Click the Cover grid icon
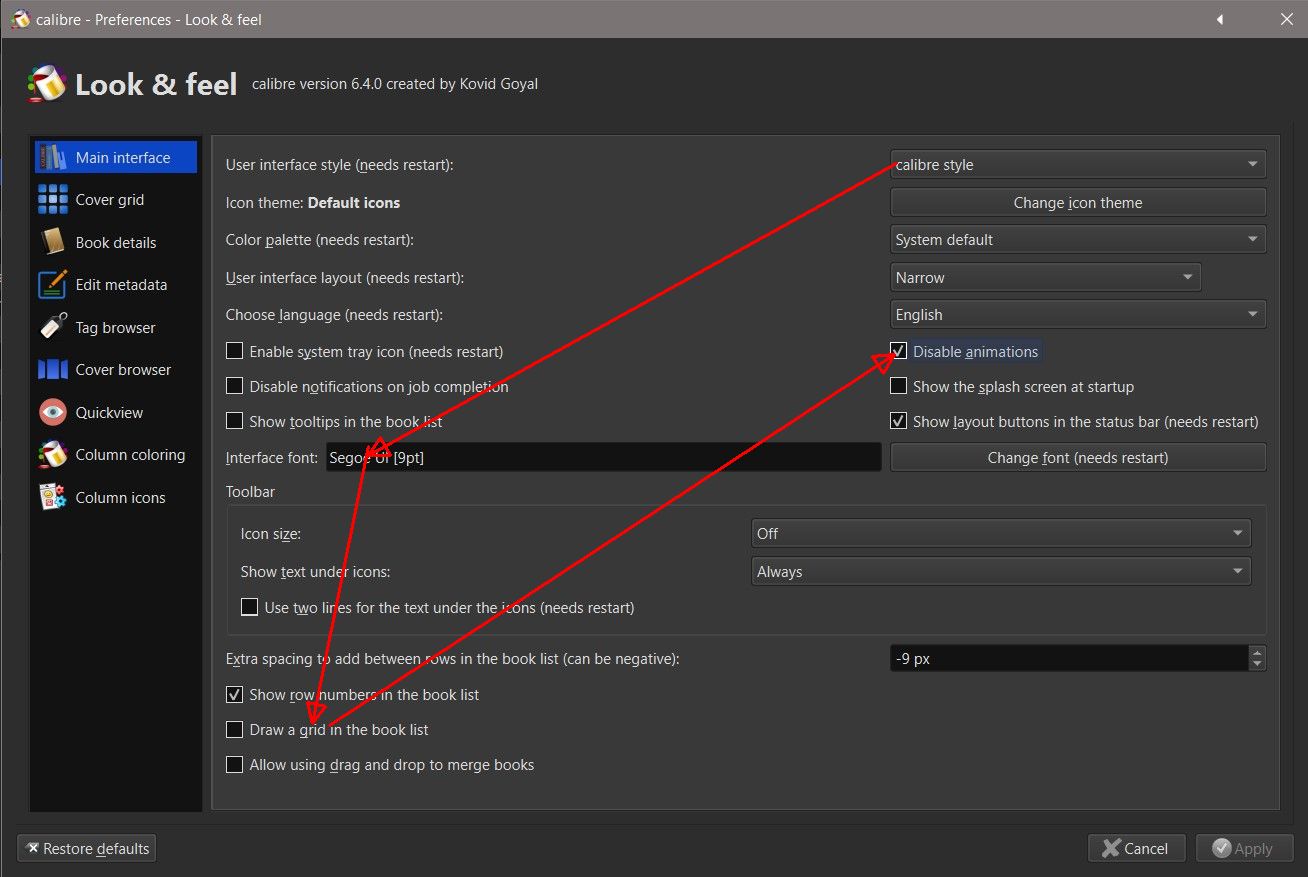The height and width of the screenshot is (877, 1308). (x=52, y=200)
